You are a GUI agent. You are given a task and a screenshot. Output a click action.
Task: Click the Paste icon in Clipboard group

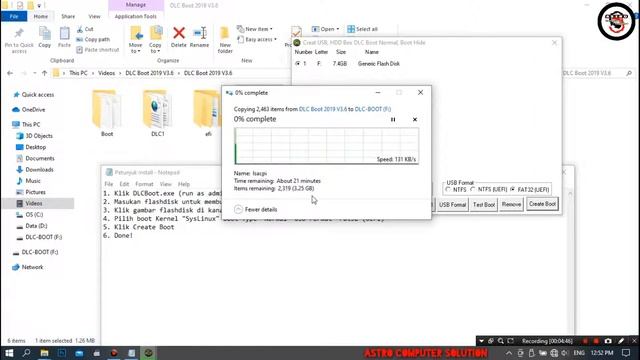coord(64,38)
